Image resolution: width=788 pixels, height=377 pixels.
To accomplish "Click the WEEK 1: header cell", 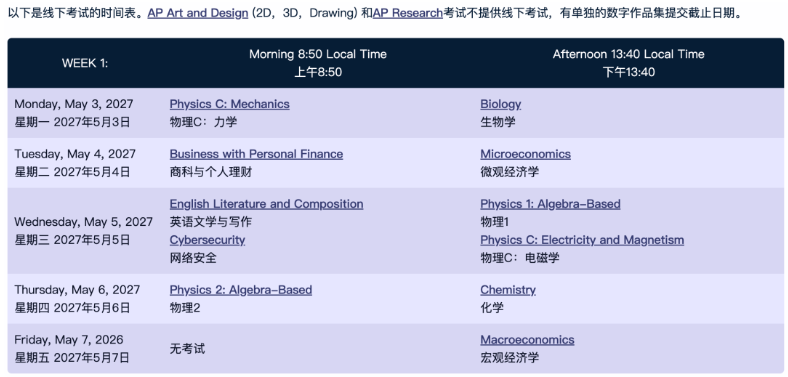I will tap(85, 63).
